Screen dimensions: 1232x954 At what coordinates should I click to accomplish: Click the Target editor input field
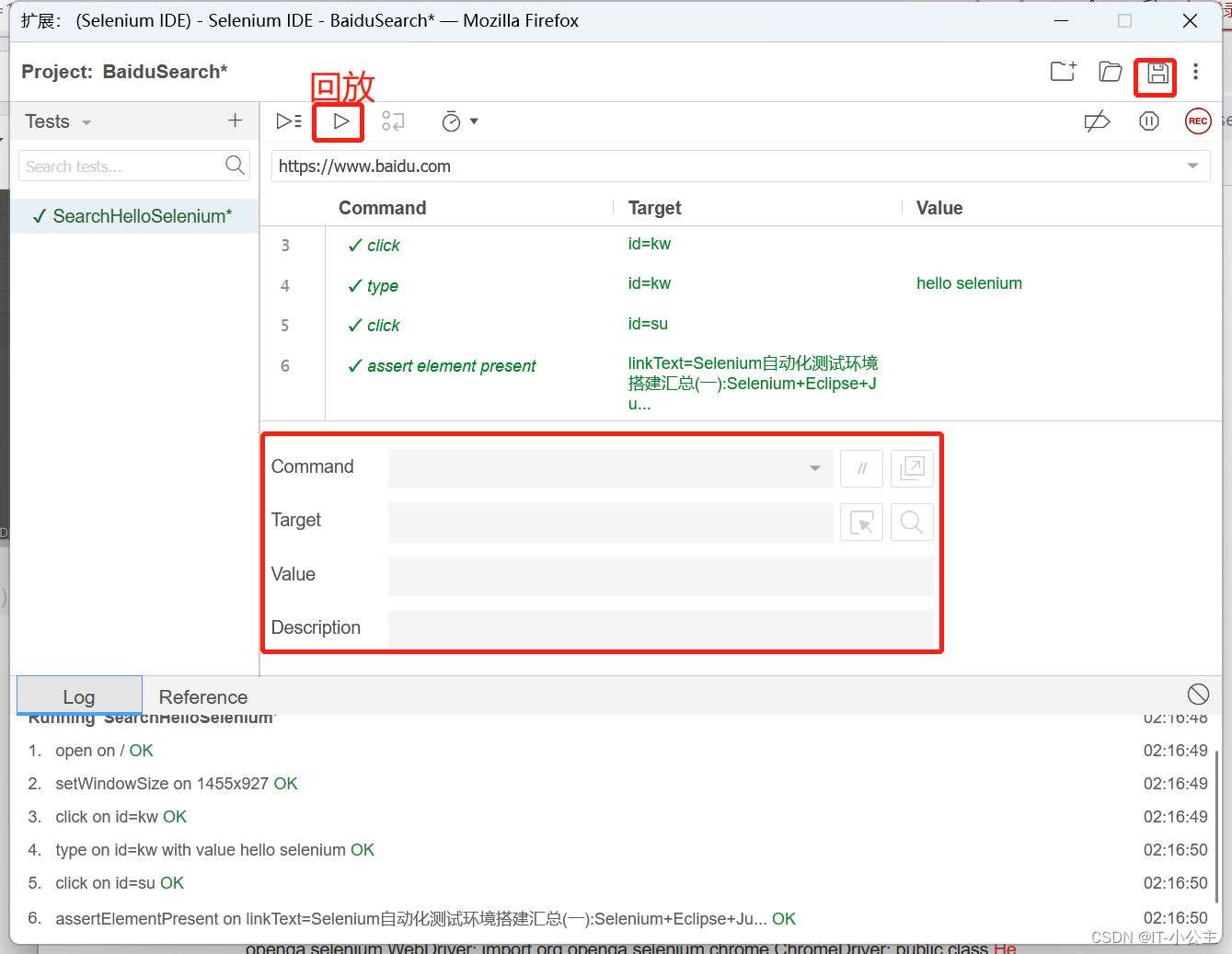(611, 522)
